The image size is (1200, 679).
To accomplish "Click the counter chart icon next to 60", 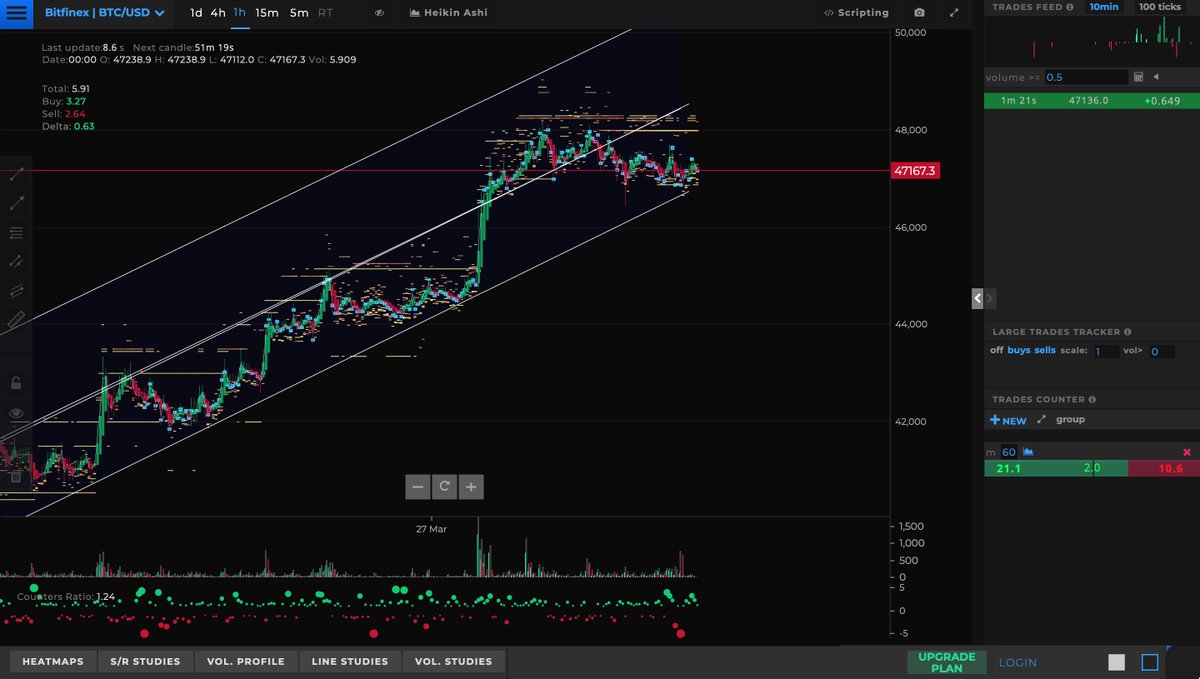I will (1028, 452).
